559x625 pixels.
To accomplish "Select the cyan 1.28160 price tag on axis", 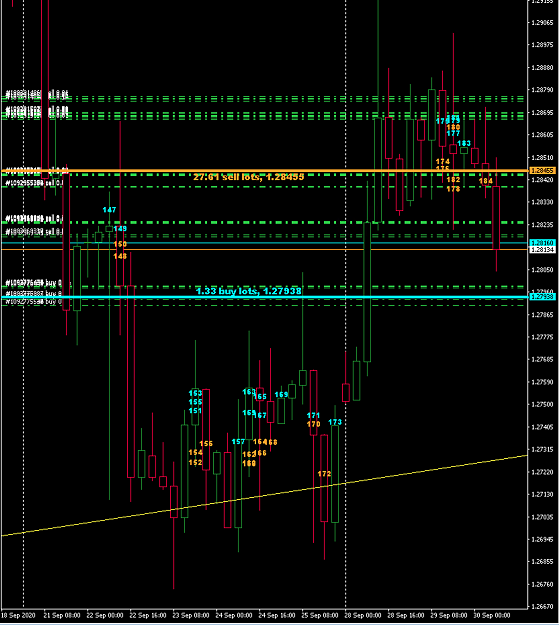I will pos(542,243).
